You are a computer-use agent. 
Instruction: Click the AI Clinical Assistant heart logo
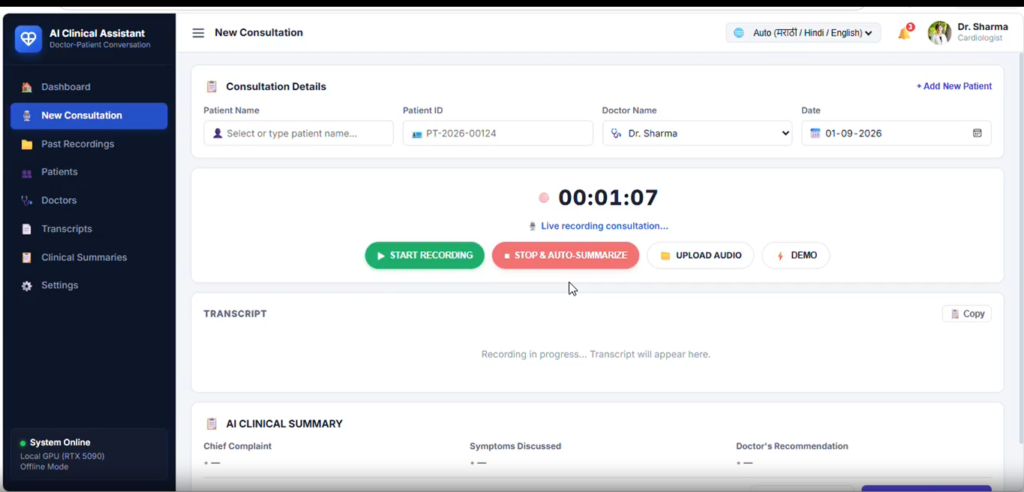(x=28, y=39)
